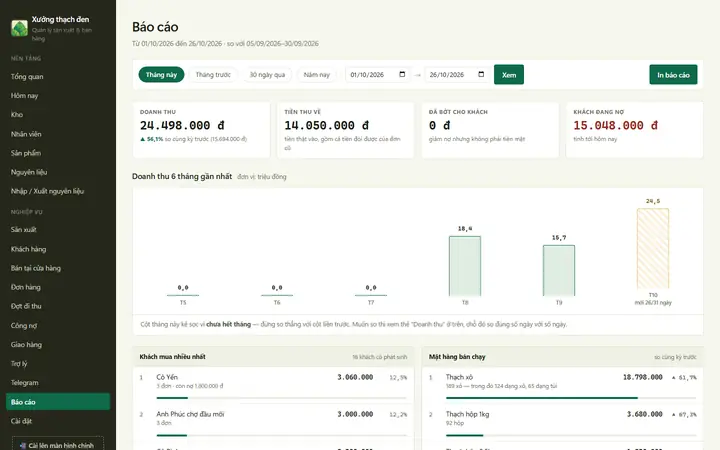
Task: Click the In báo cáo button
Action: click(x=673, y=74)
